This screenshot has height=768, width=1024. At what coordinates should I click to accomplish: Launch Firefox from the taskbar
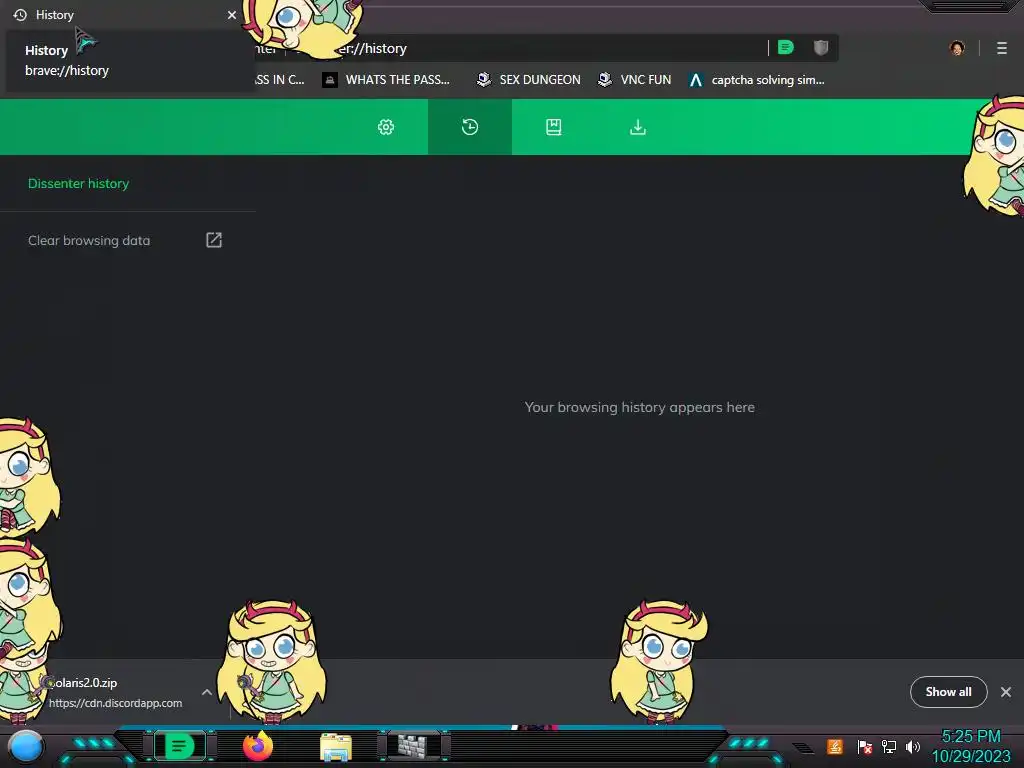[x=257, y=746]
